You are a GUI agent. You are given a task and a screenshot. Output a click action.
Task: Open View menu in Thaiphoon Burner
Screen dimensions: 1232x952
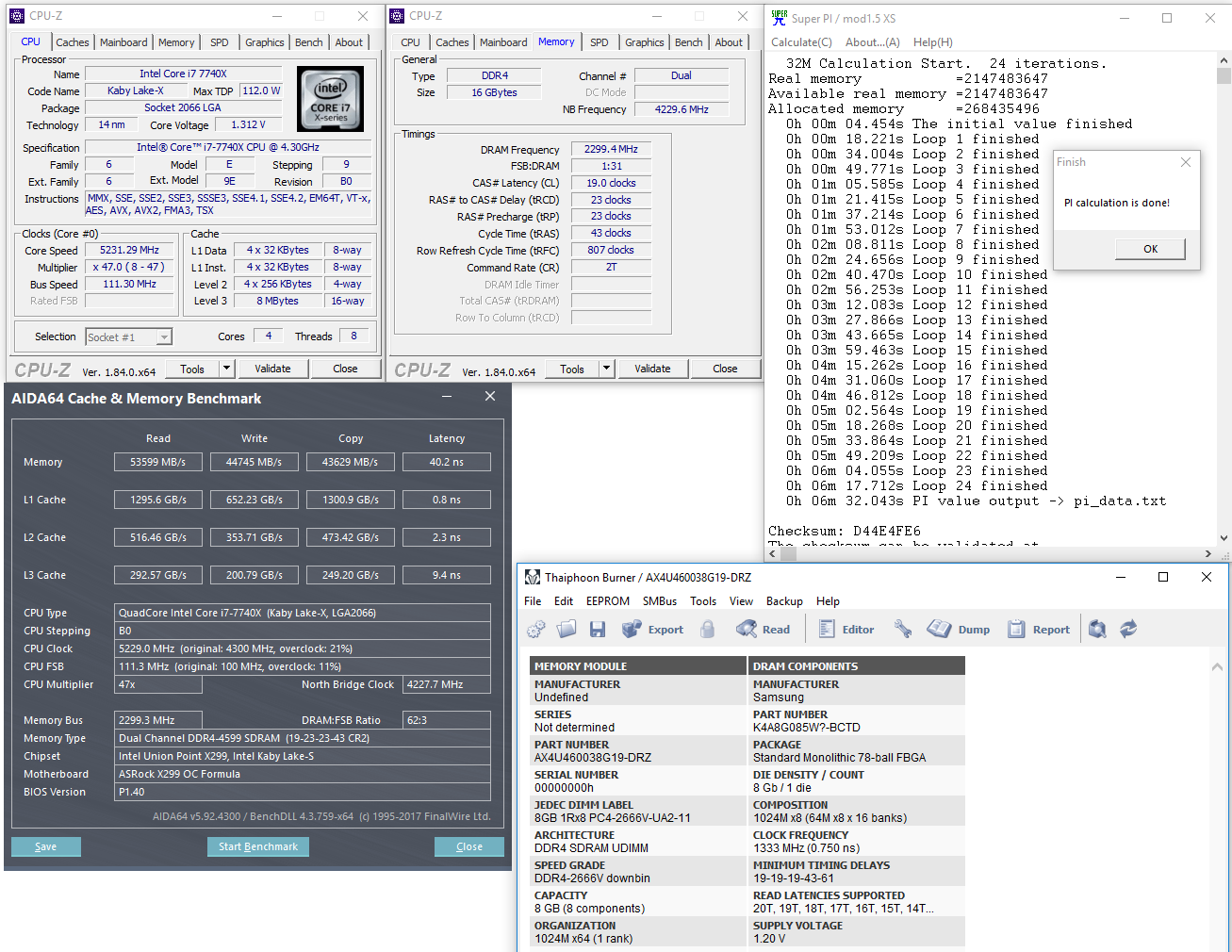[x=742, y=601]
